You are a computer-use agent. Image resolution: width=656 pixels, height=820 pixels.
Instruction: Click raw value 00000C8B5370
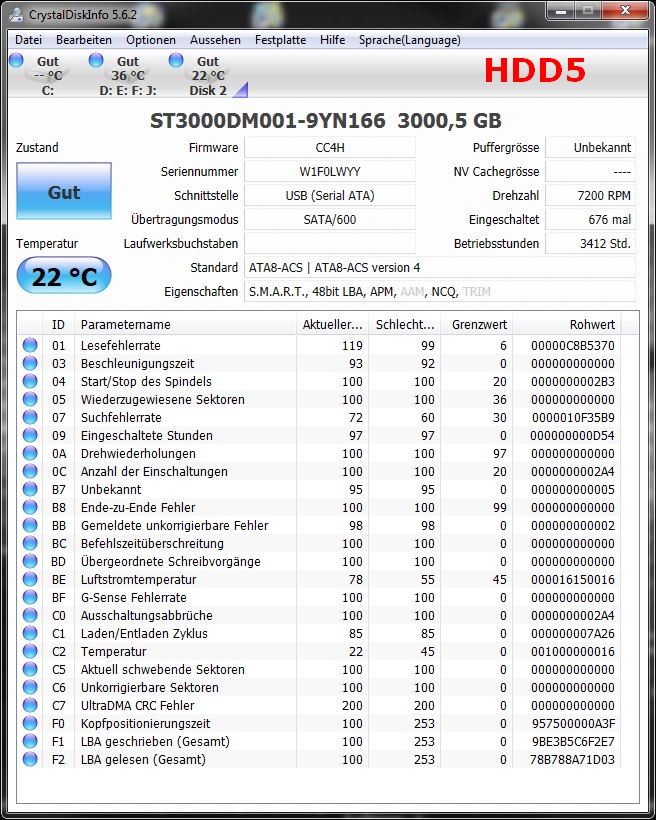(573, 345)
